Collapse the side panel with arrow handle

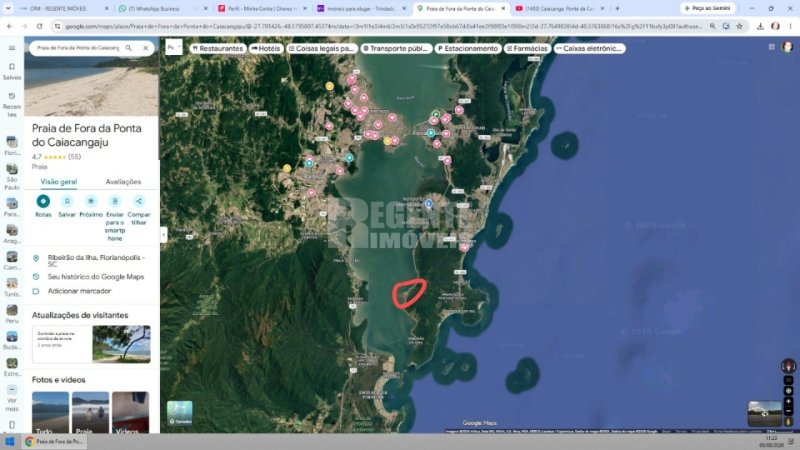164,235
